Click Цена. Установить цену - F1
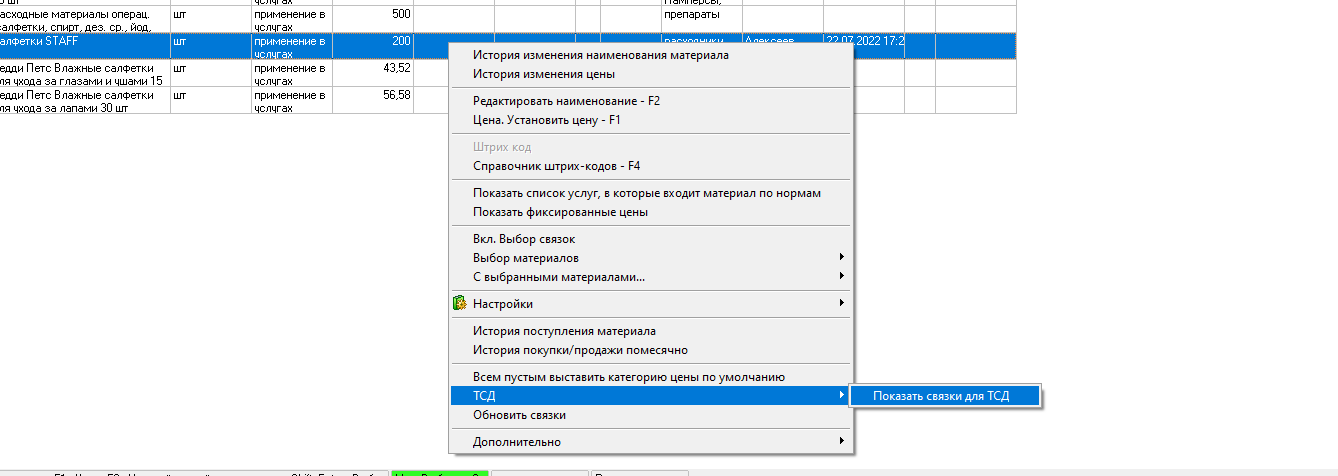 click(547, 120)
